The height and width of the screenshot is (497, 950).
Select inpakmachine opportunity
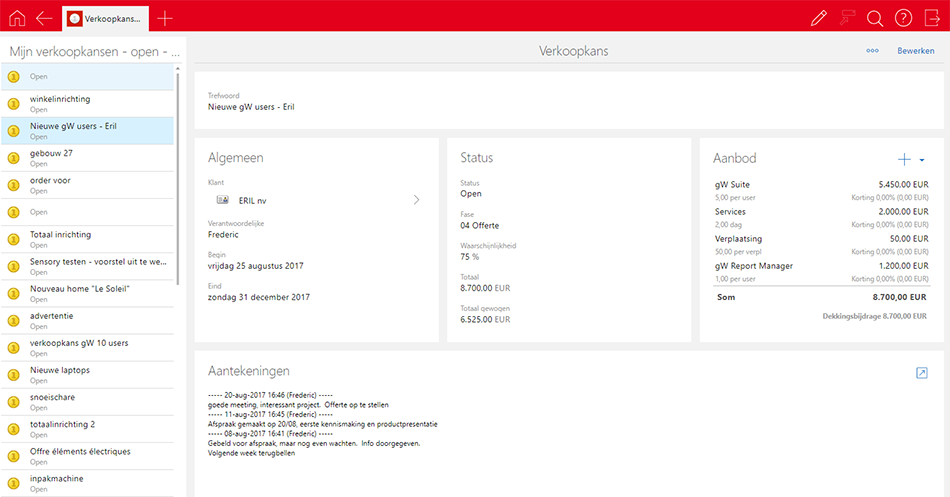88,484
